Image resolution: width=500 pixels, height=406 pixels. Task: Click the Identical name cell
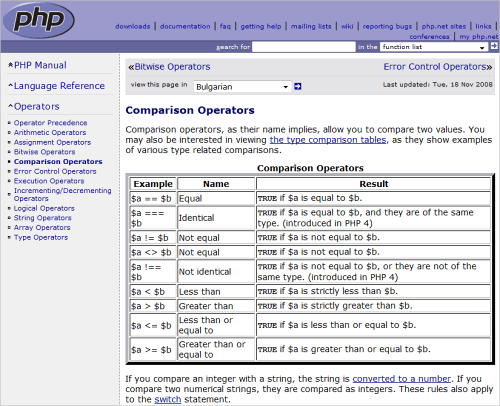[216, 218]
